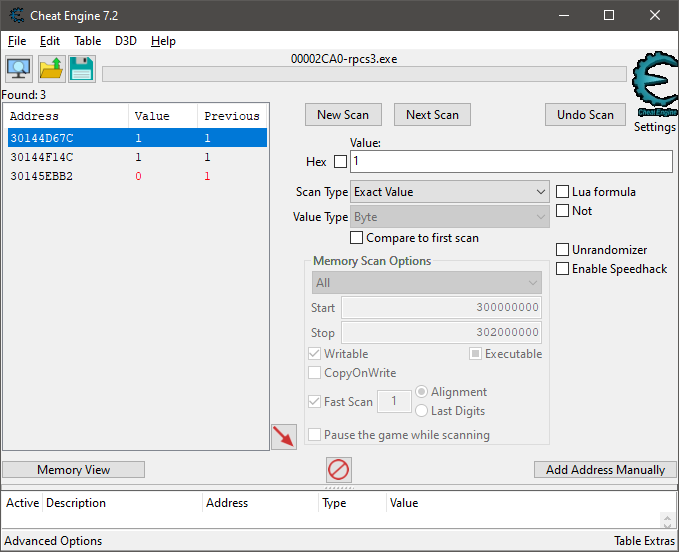Open the Edit menu
Image resolution: width=679 pixels, height=552 pixels.
click(x=50, y=41)
